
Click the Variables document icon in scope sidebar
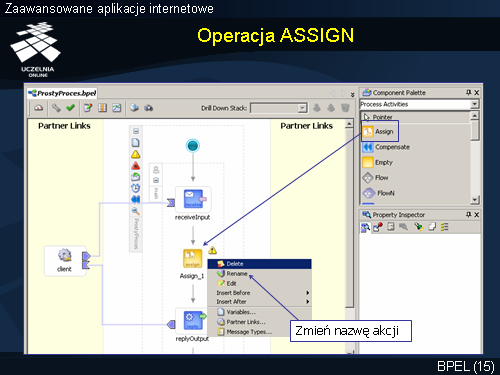[135, 143]
